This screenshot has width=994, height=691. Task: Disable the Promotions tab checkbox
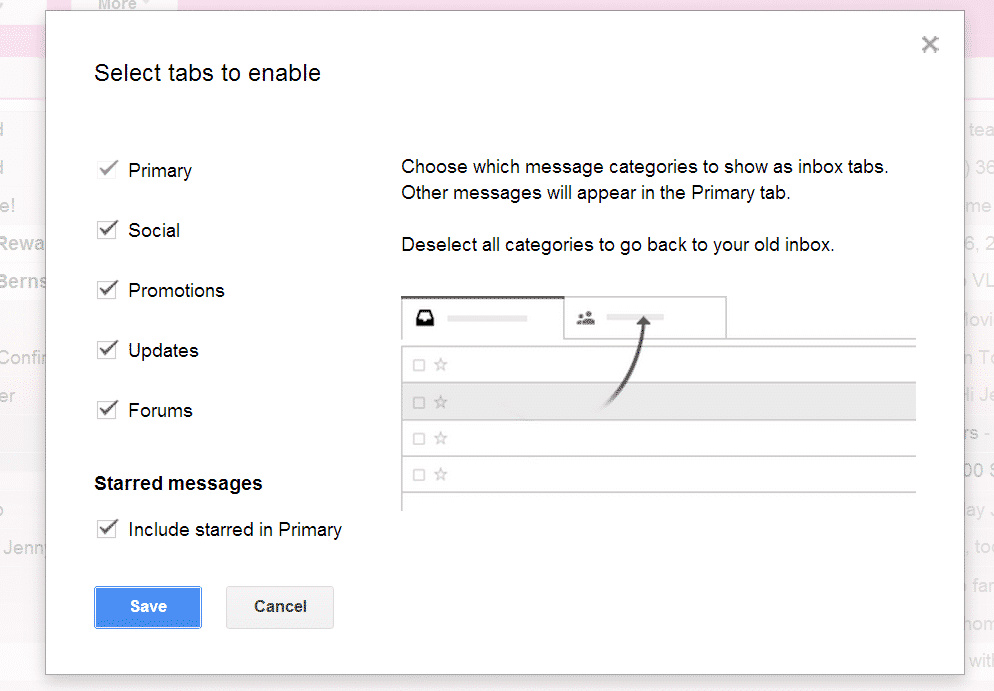click(107, 290)
